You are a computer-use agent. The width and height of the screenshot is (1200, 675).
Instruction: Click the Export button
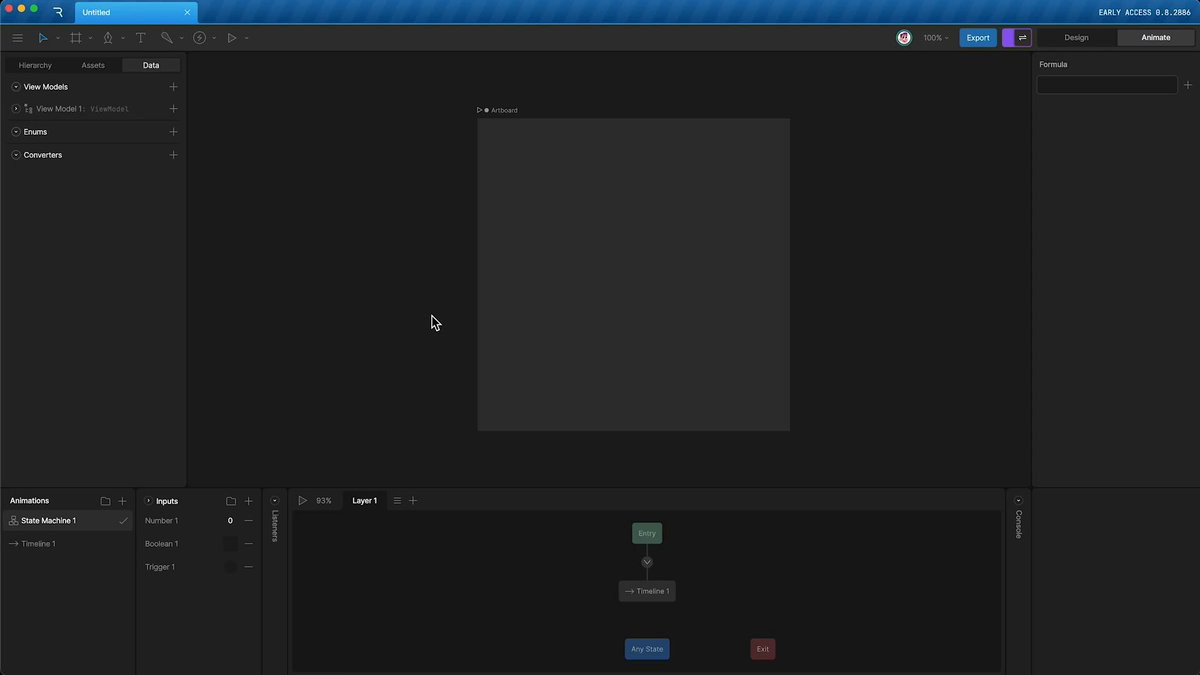tap(978, 38)
